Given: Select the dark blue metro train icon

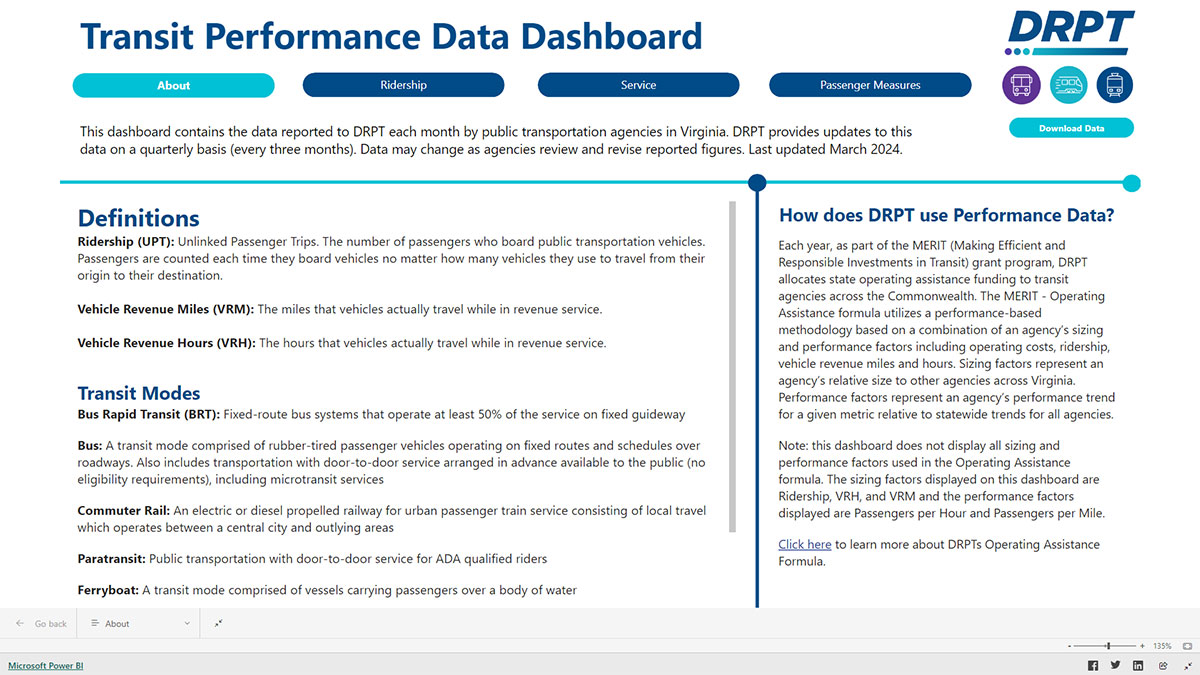Looking at the screenshot, I should tap(1114, 85).
